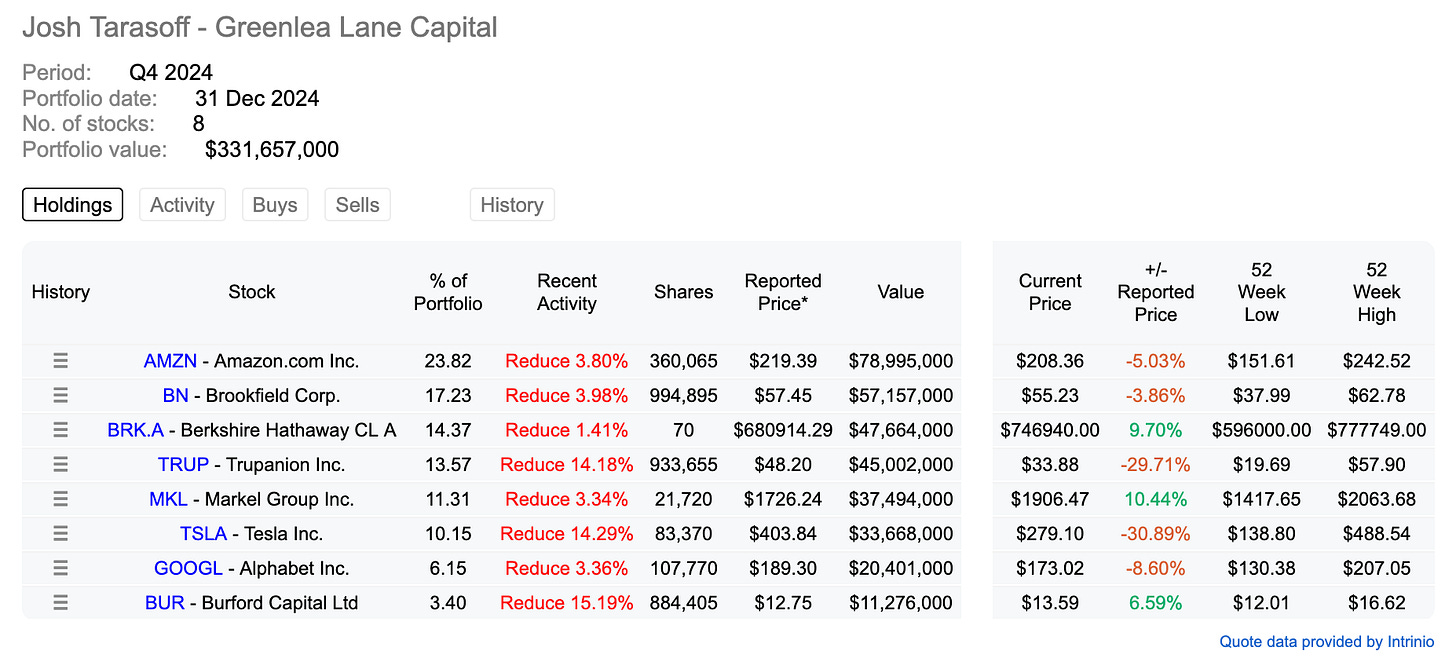Select Reduce 14.29% activity for Tesla
This screenshot has width=1456, height=661.
(567, 533)
